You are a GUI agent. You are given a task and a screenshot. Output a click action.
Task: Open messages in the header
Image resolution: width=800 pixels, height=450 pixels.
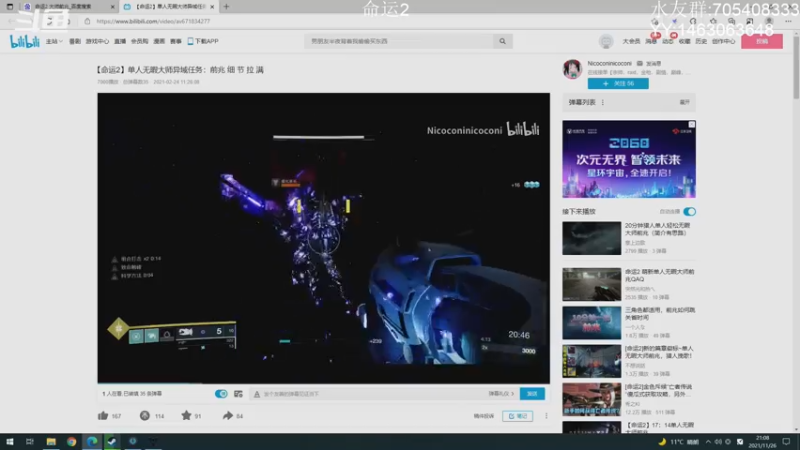click(x=651, y=41)
